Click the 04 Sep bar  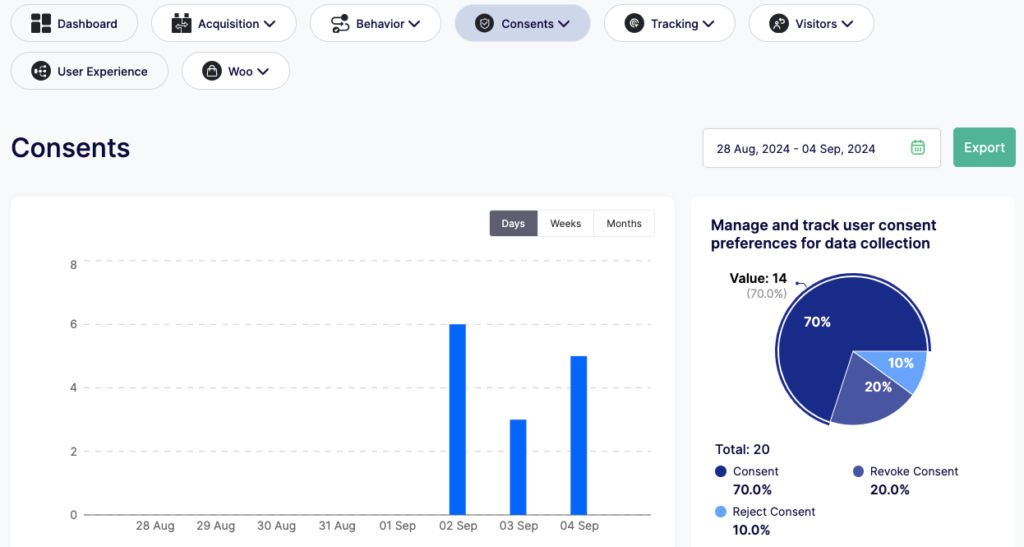[x=579, y=435]
